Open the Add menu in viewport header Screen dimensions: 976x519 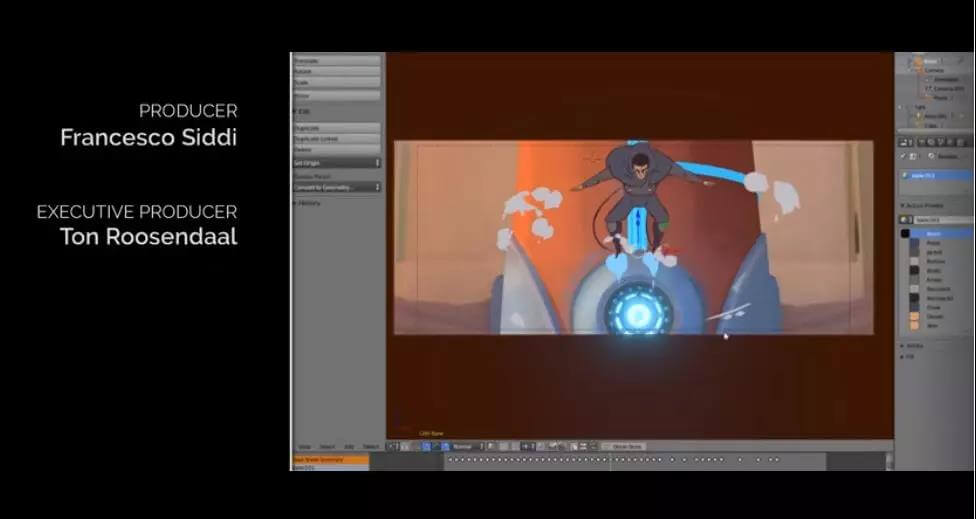[x=349, y=447]
